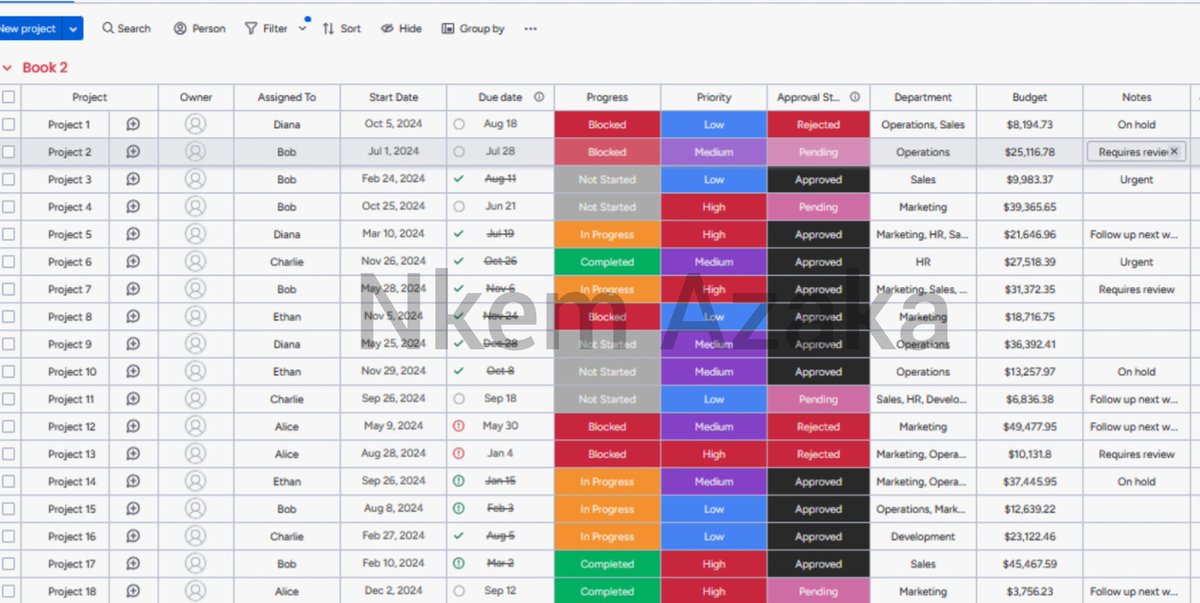The height and width of the screenshot is (603, 1200).
Task: Toggle the select-all checkbox in header
Action: [9, 97]
